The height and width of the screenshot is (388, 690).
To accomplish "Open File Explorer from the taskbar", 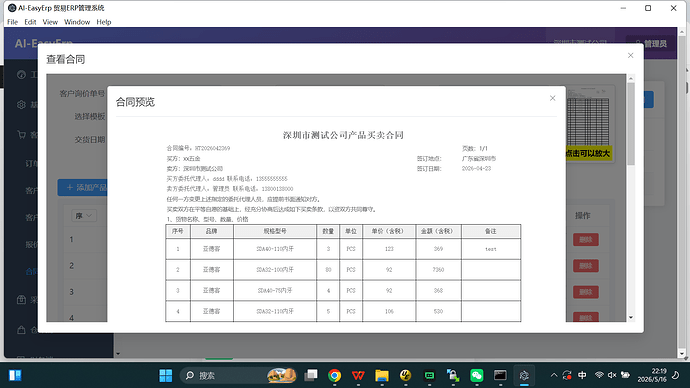I will point(382,375).
